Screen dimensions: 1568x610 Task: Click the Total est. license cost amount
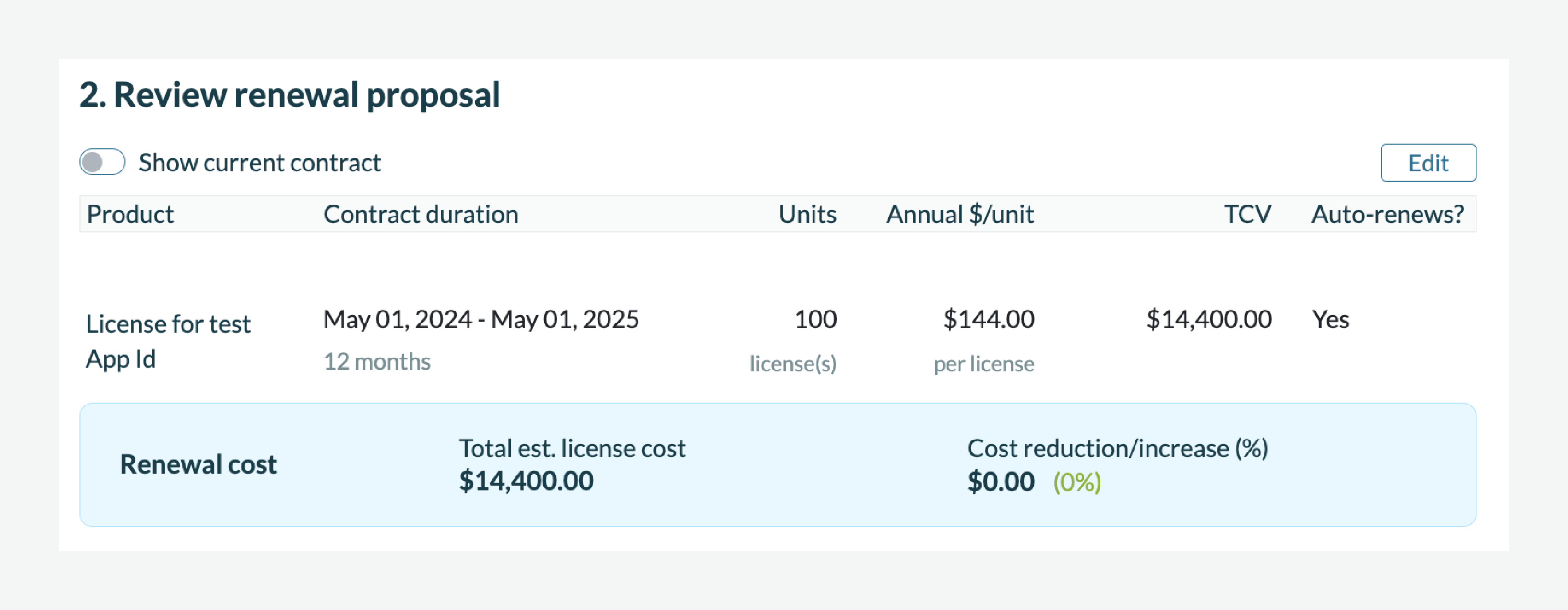526,481
